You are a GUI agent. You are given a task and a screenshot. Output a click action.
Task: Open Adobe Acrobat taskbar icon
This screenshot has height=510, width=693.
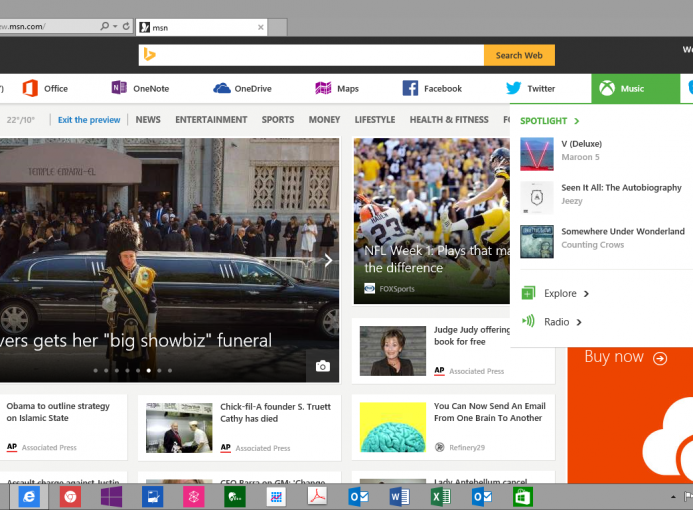pyautogui.click(x=317, y=496)
